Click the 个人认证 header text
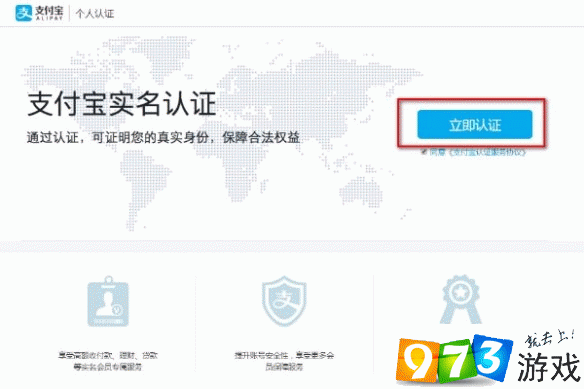 [x=95, y=14]
